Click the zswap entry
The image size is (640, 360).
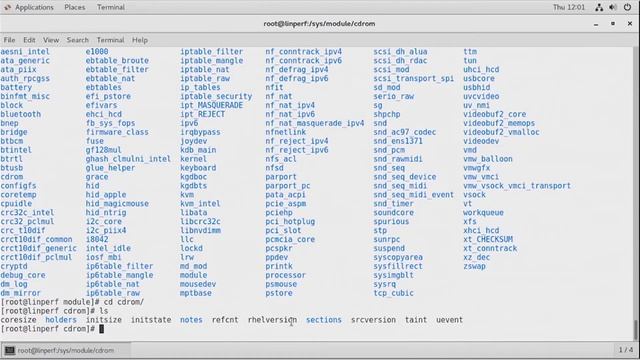(x=474, y=266)
